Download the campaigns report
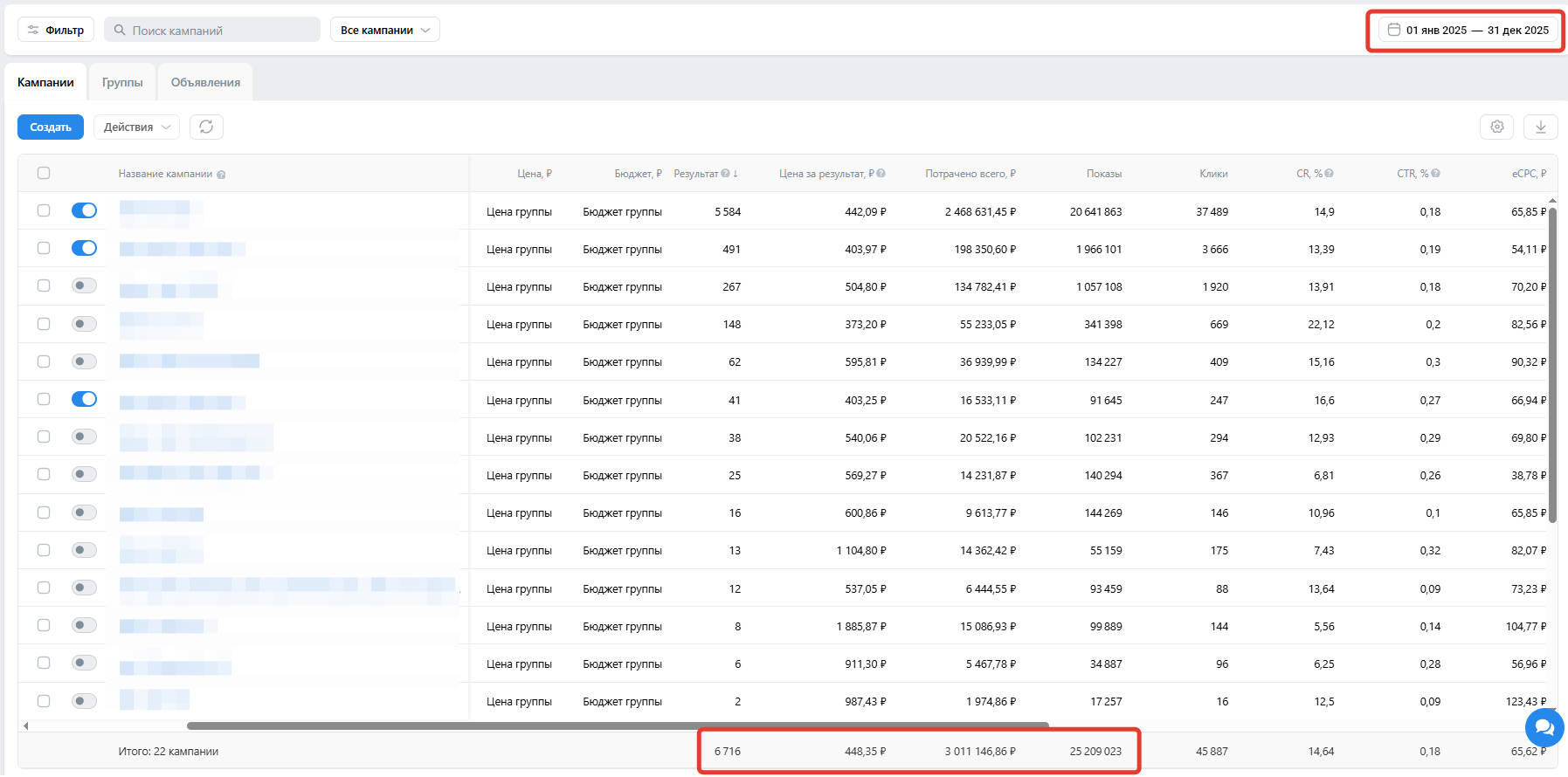Screen dimensions: 1568x777 1541,127
